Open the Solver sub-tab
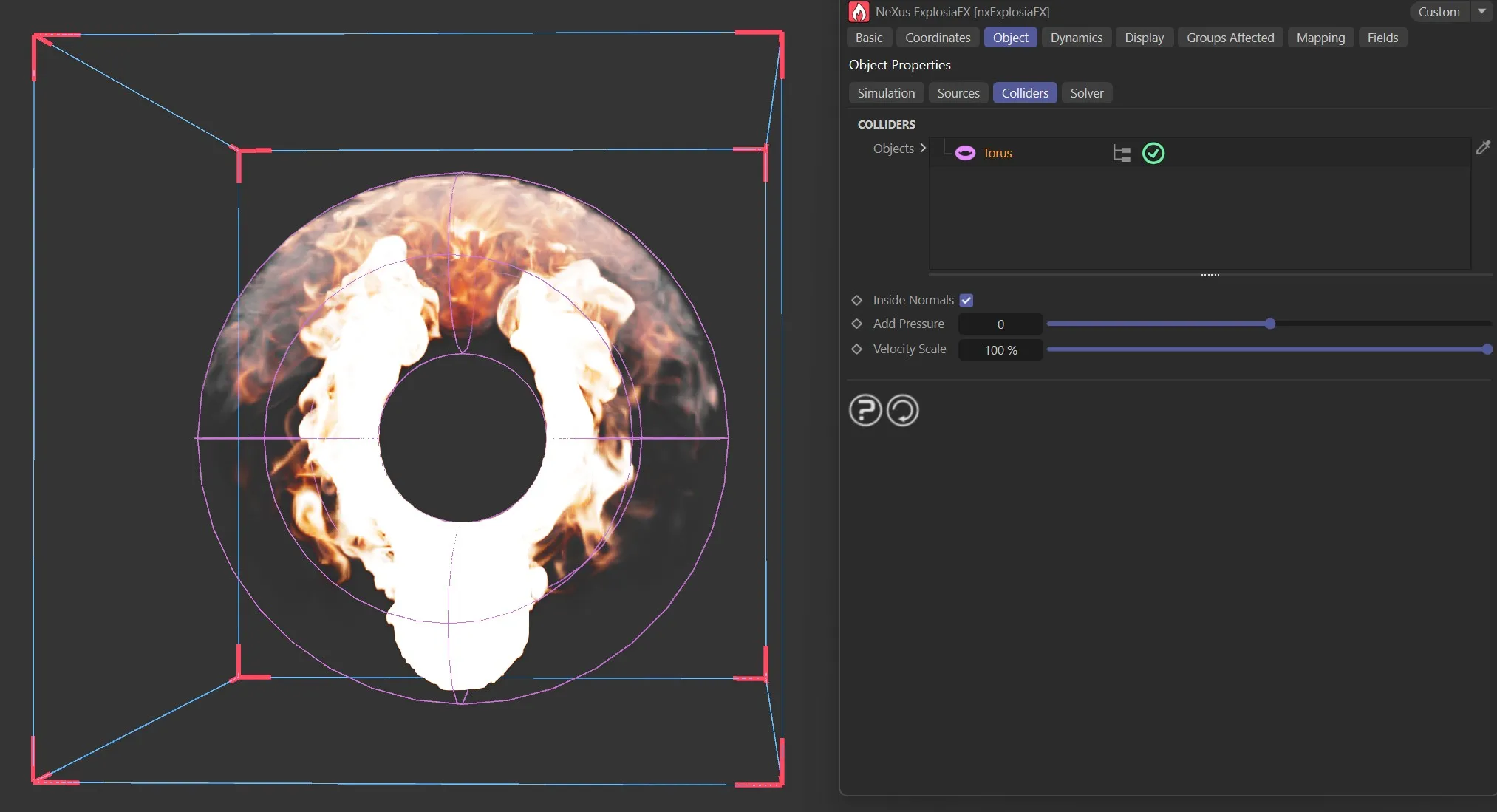 [x=1086, y=93]
